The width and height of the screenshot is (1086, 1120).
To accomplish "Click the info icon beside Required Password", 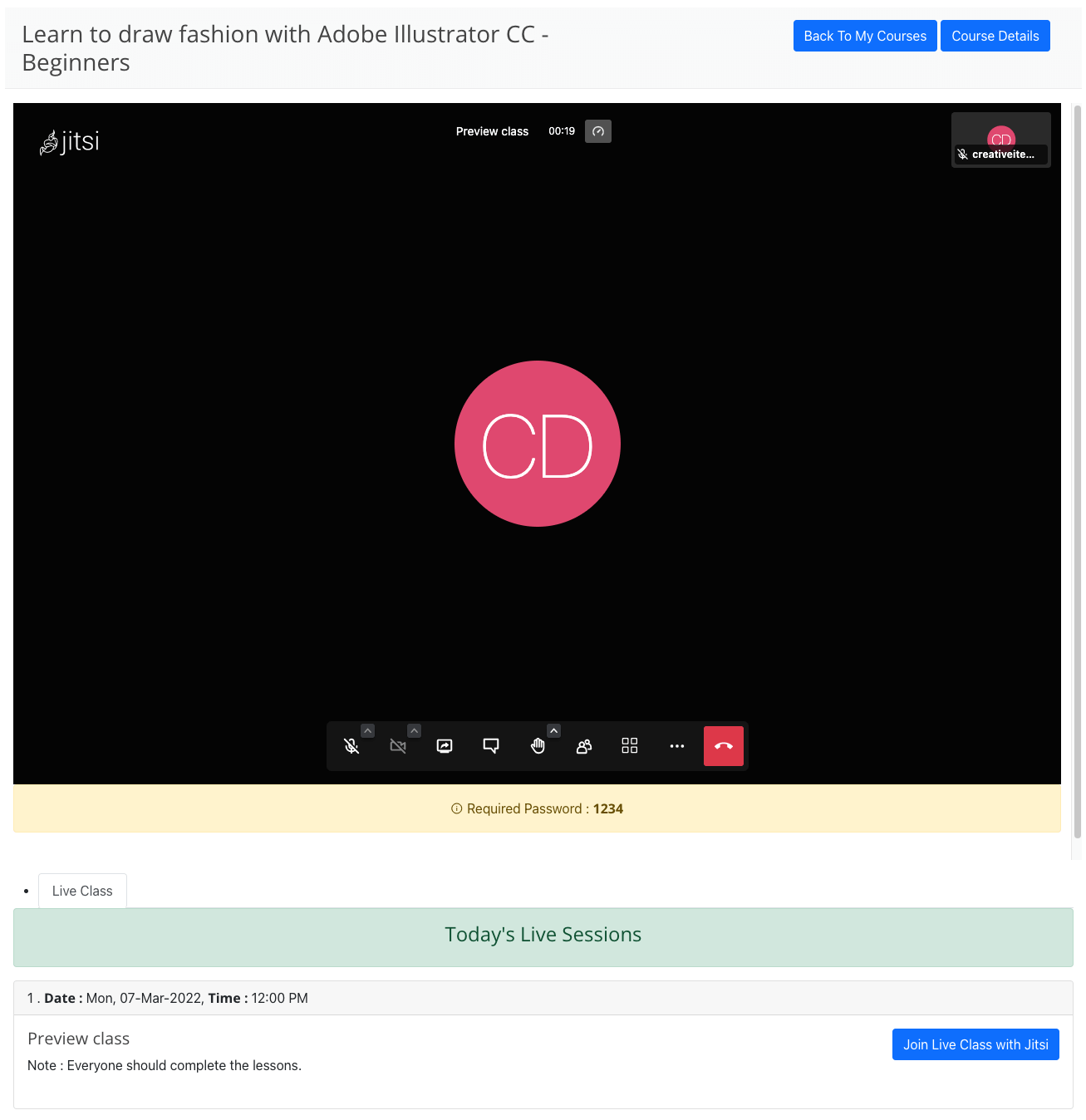I will coord(456,808).
